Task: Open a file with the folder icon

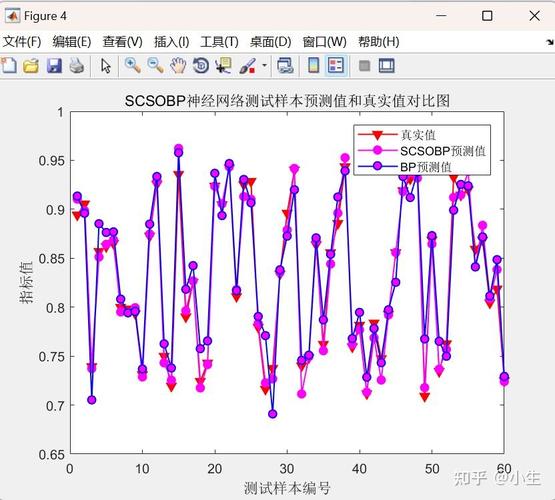Action: point(31,66)
